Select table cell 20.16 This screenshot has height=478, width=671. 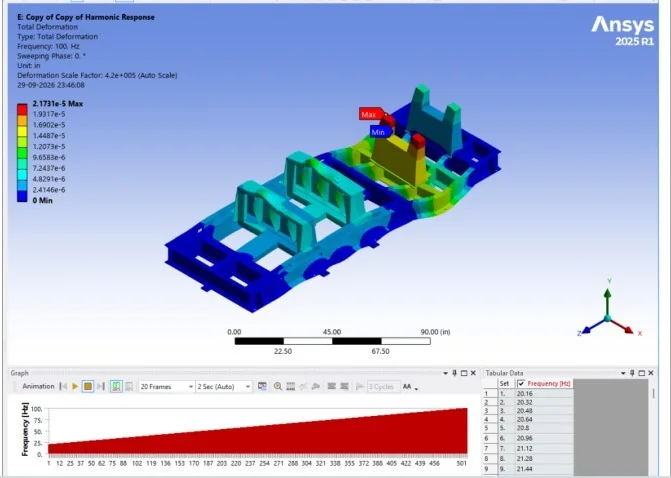tap(544, 394)
